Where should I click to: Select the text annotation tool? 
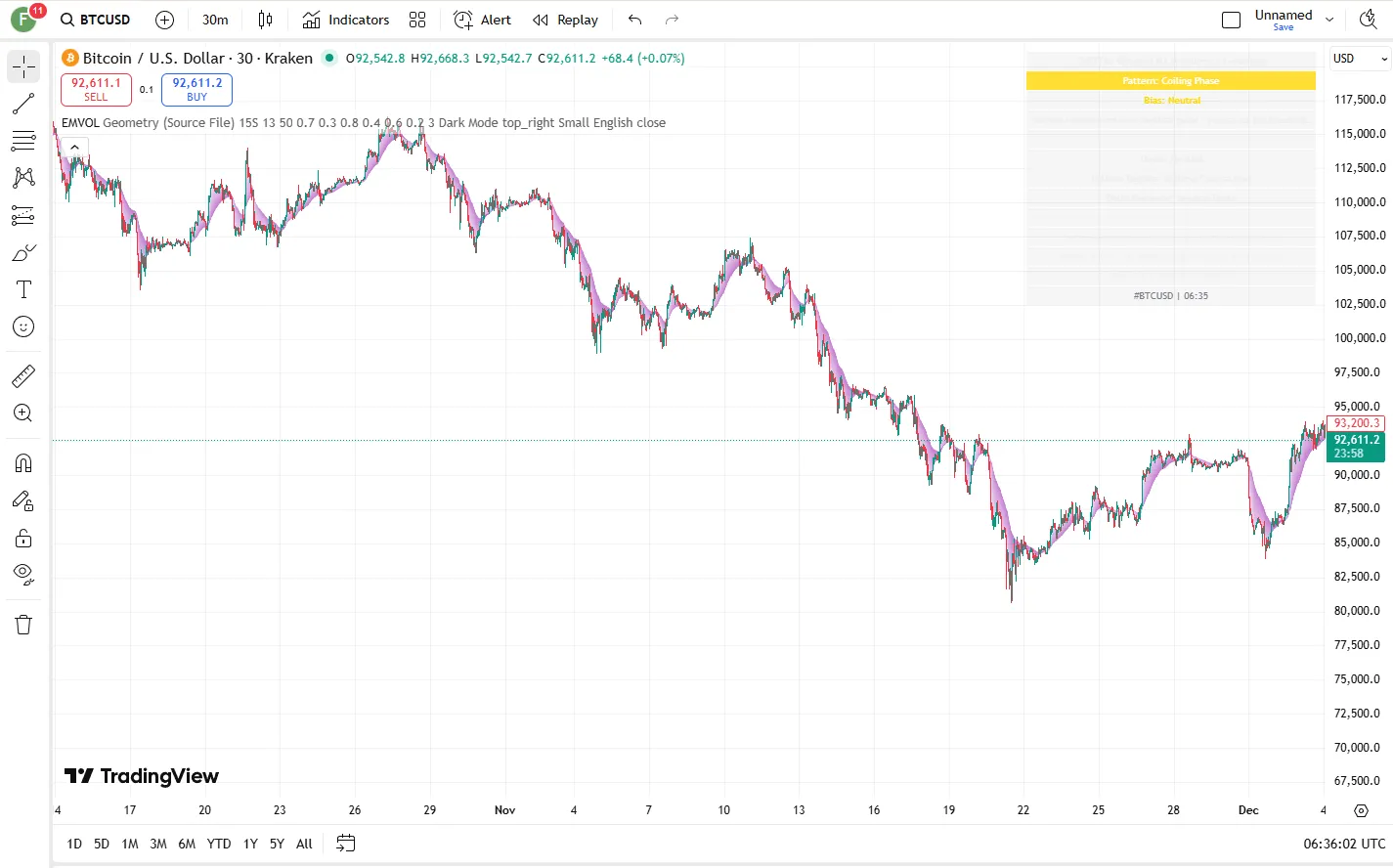(x=23, y=289)
